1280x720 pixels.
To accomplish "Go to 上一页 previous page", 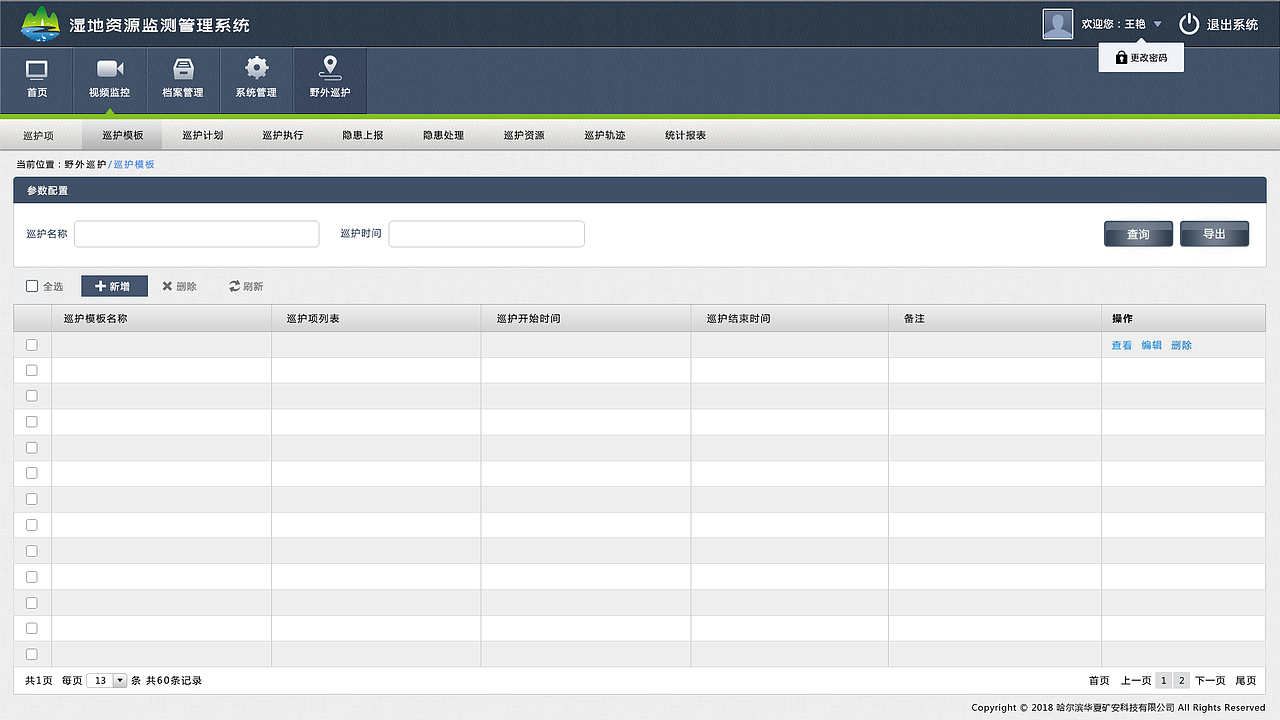I will (x=1136, y=681).
